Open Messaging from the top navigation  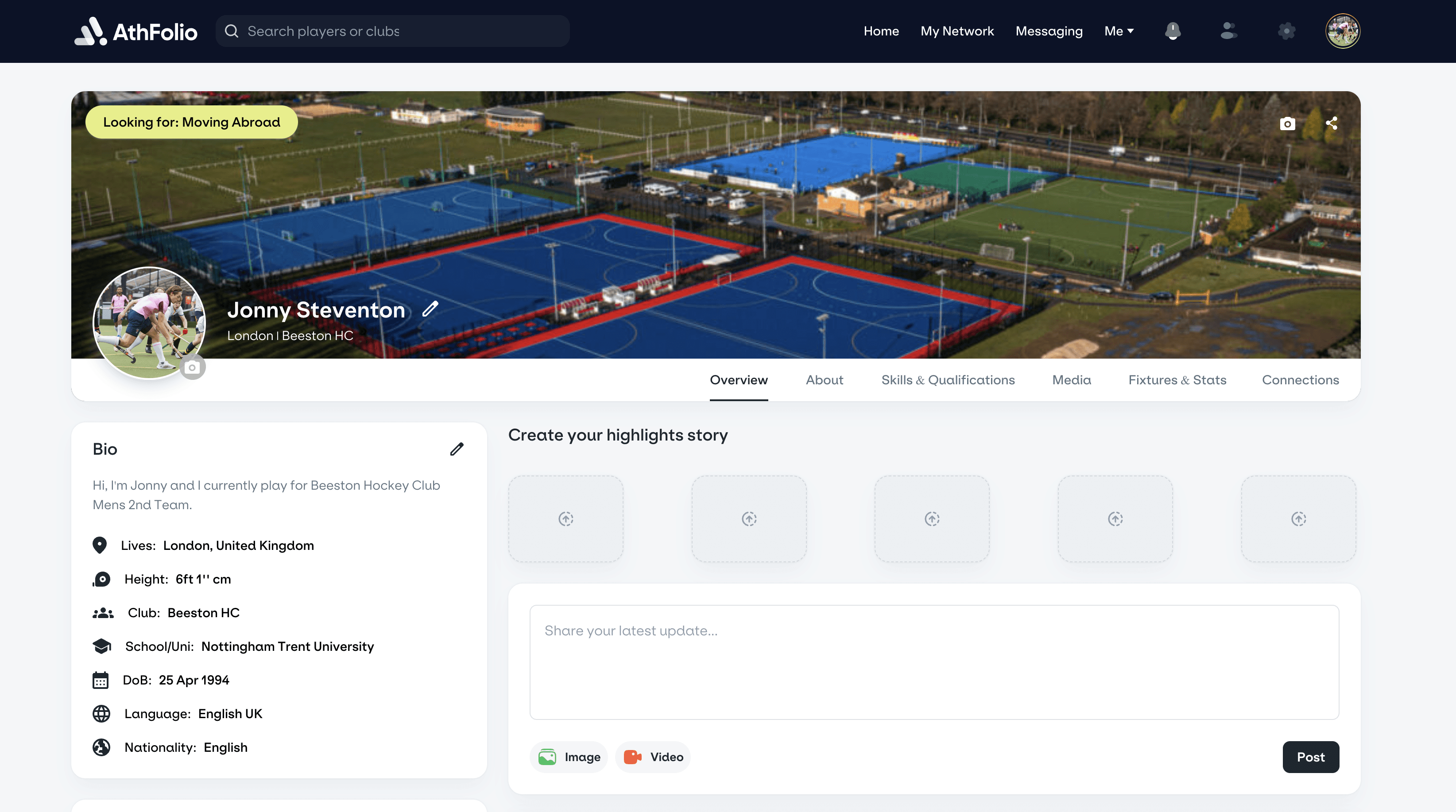pyautogui.click(x=1049, y=31)
